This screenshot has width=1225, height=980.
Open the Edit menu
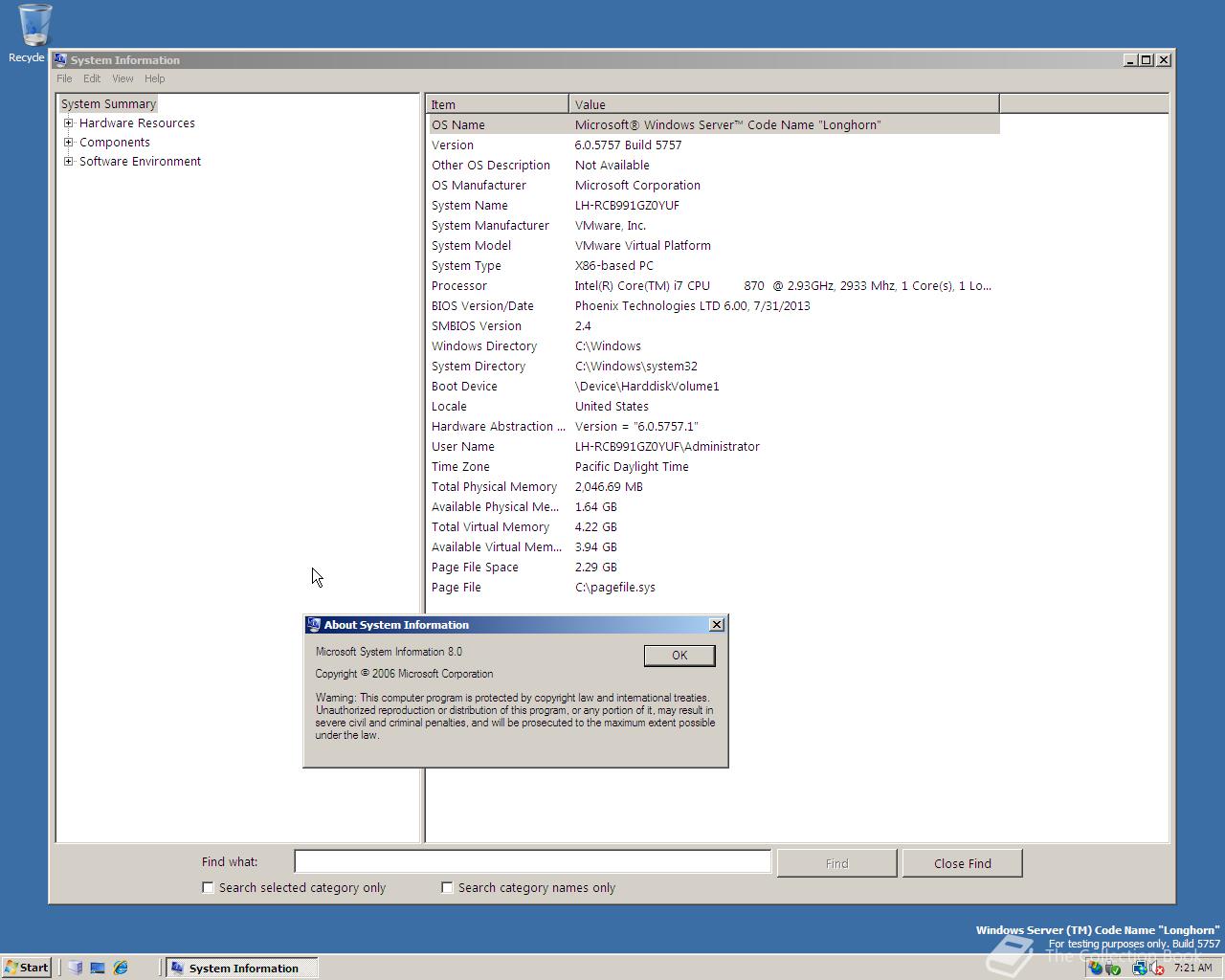[x=92, y=78]
